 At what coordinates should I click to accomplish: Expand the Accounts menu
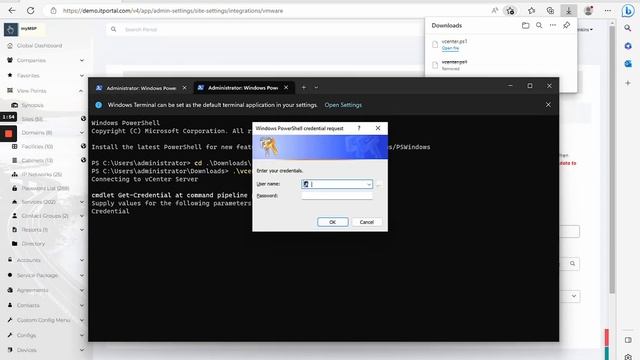click(82, 260)
